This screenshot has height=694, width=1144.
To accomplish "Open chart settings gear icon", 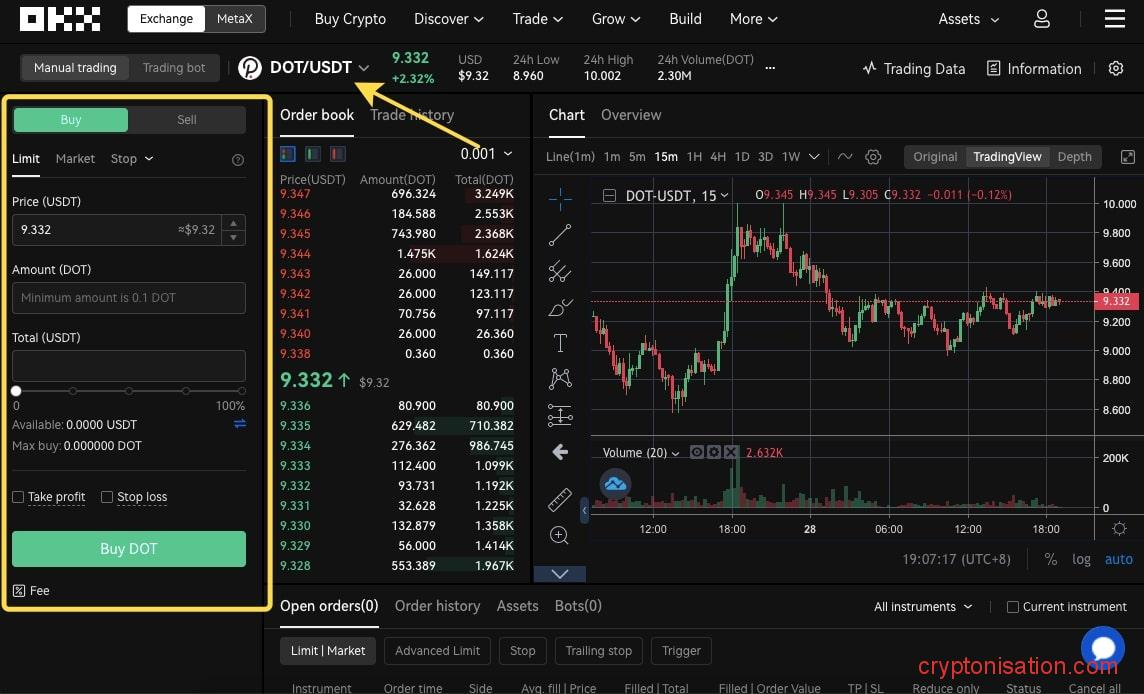I will [x=873, y=157].
